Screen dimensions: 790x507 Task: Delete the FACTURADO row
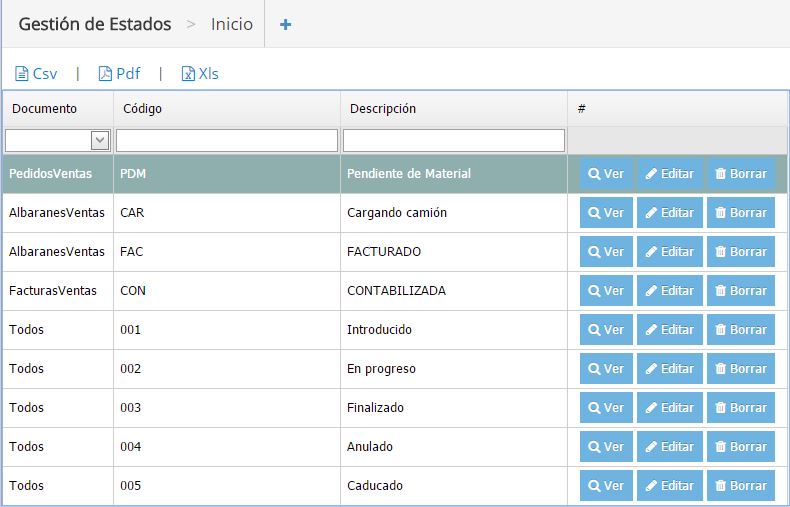[741, 251]
